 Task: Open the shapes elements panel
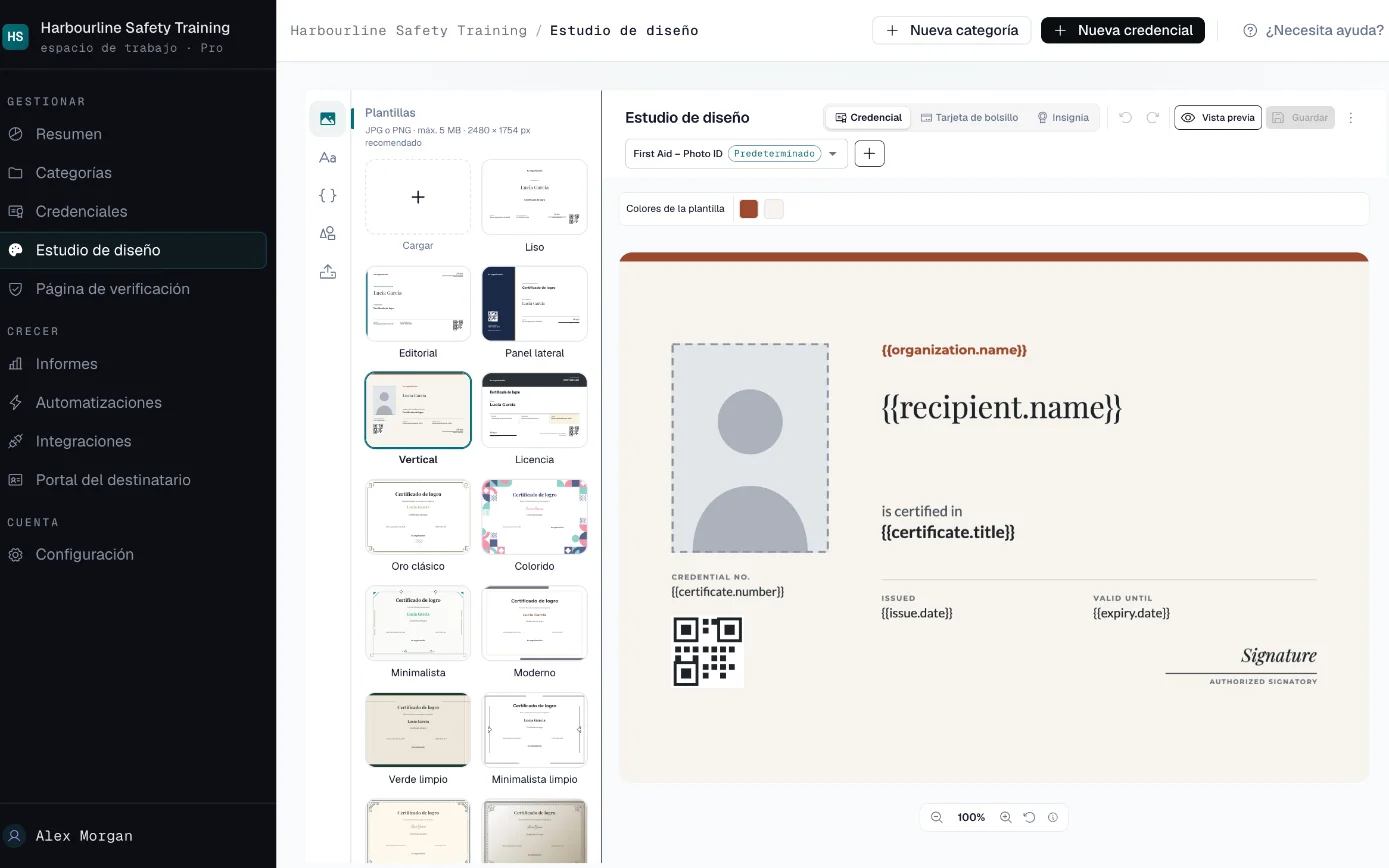(327, 233)
